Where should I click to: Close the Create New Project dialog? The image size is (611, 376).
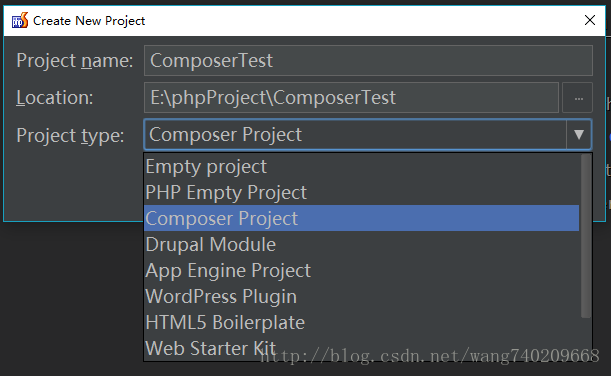tap(590, 20)
